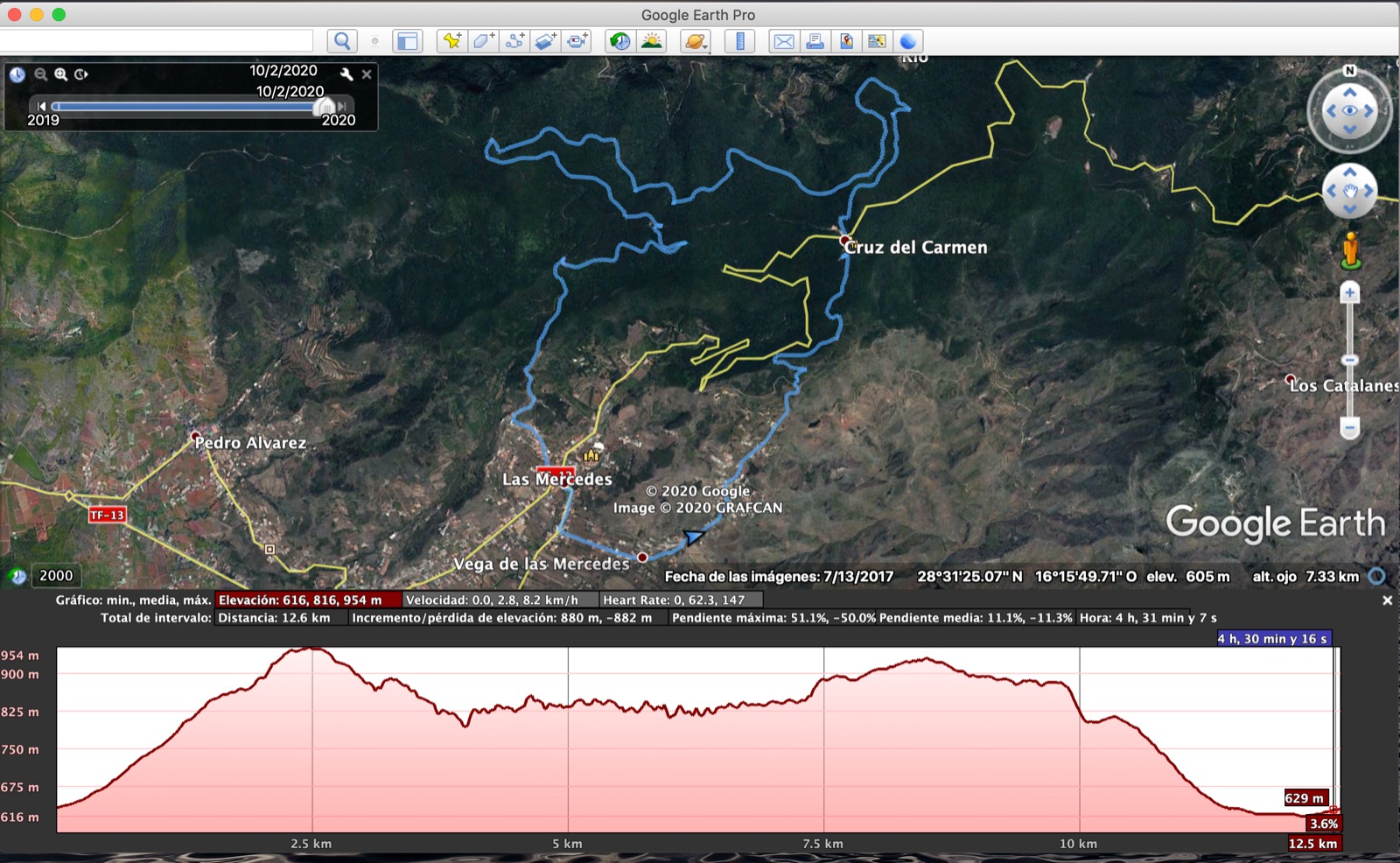Image resolution: width=1400 pixels, height=863 pixels.
Task: Click zoom in plus on navigation slider
Action: point(1349,293)
